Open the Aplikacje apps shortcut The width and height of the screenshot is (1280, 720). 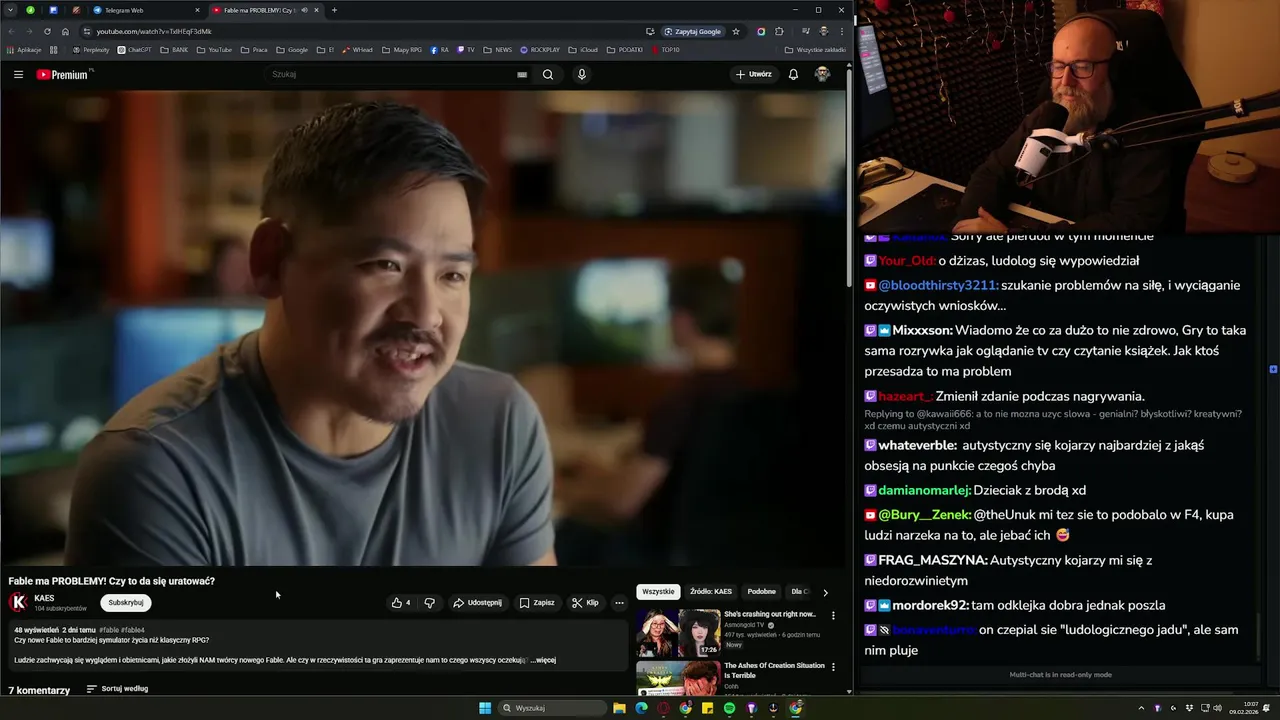coord(23,49)
